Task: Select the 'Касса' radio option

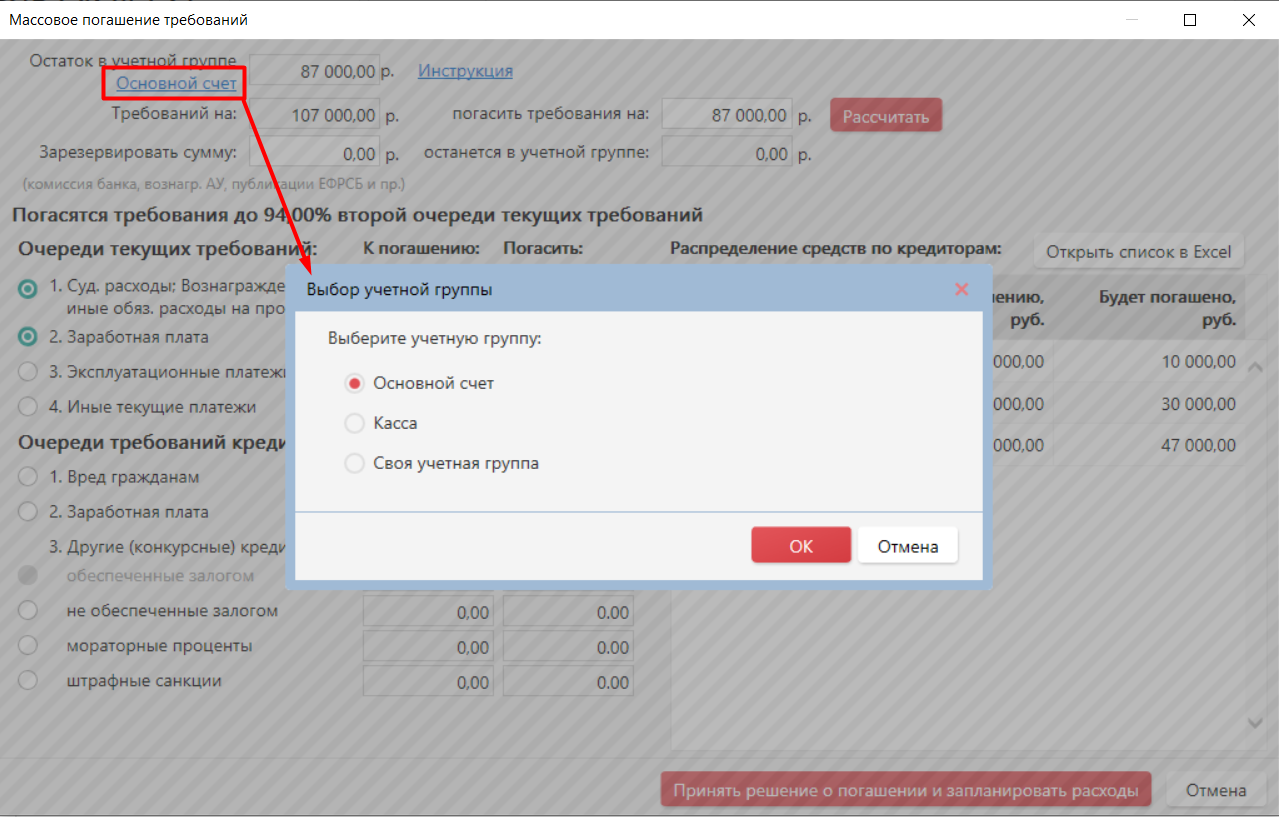Action: point(354,424)
